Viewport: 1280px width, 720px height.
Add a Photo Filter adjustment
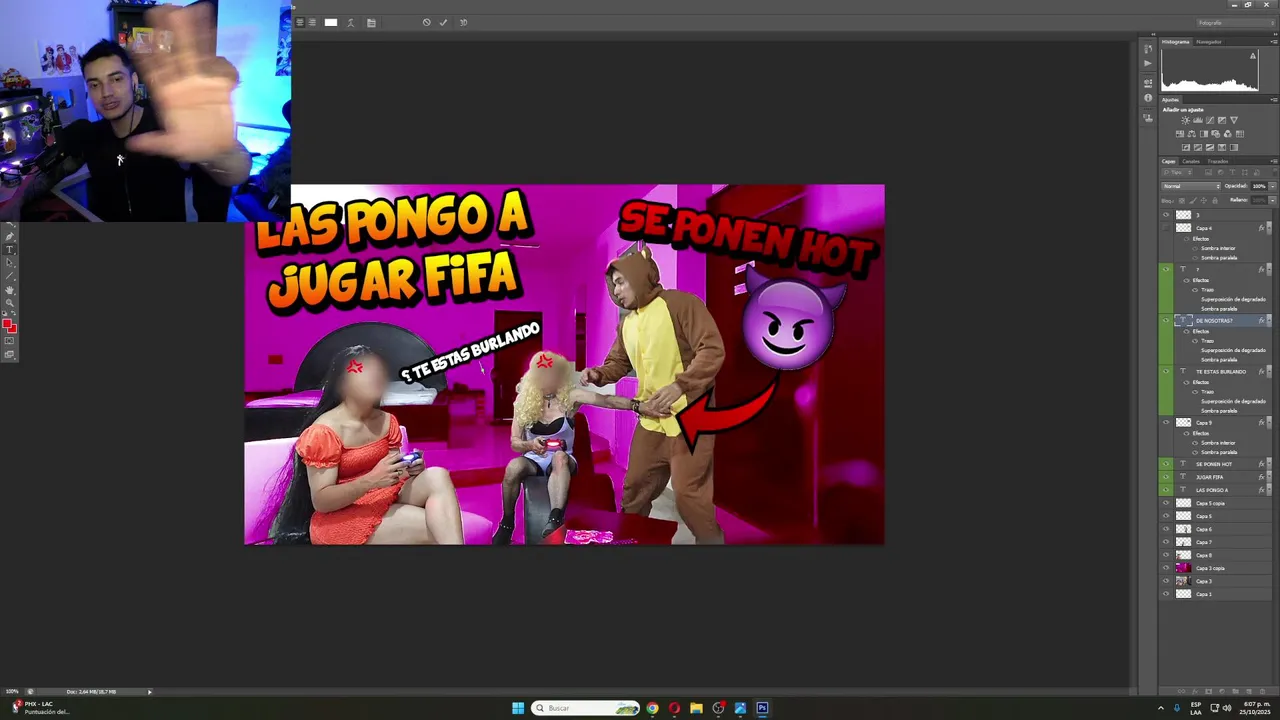1216,134
